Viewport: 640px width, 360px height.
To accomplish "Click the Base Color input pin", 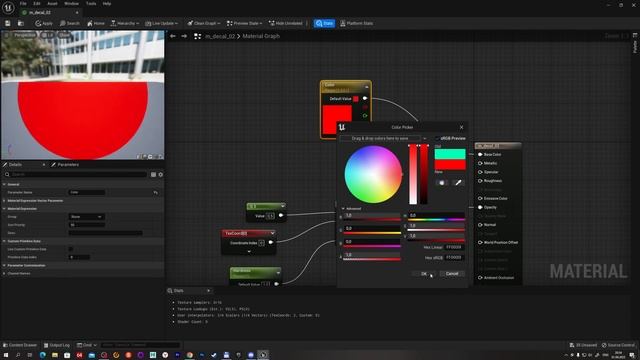I will pyautogui.click(x=480, y=154).
